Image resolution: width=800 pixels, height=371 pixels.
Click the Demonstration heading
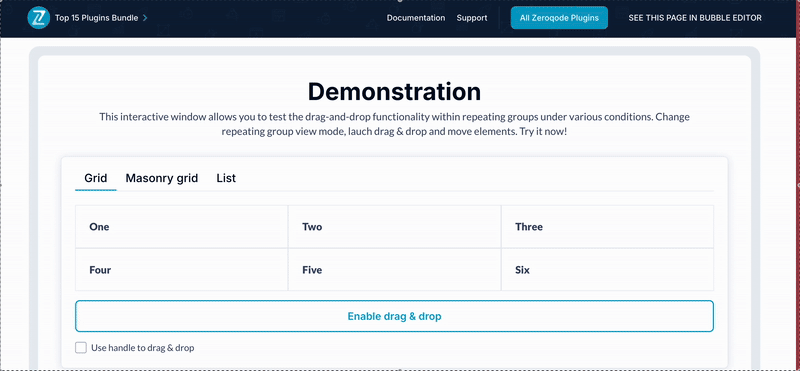click(394, 92)
